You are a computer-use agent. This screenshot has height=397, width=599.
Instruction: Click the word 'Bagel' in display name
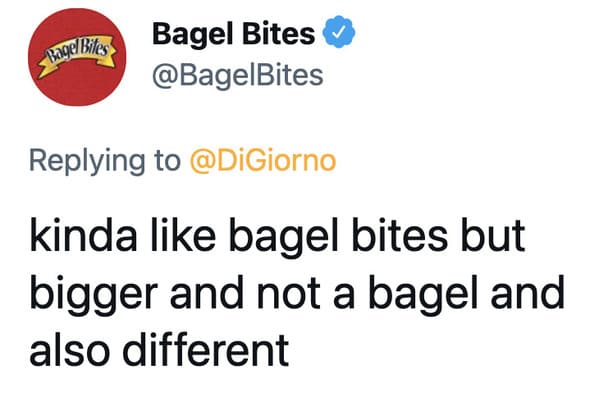(x=194, y=35)
